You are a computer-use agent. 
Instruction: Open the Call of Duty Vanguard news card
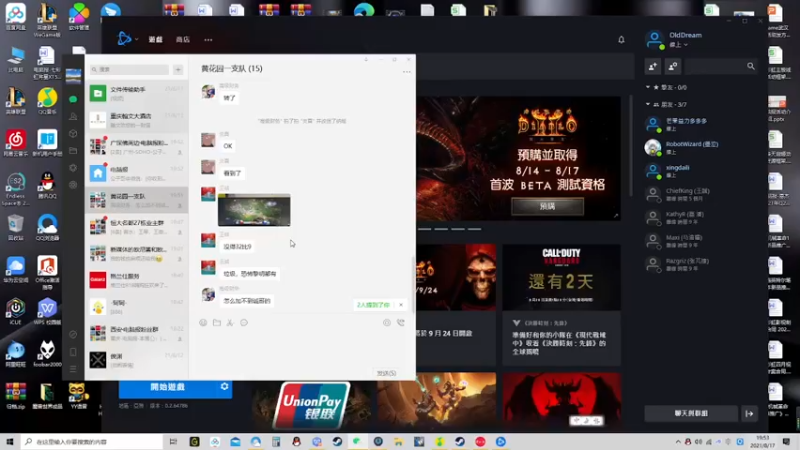[x=561, y=305]
